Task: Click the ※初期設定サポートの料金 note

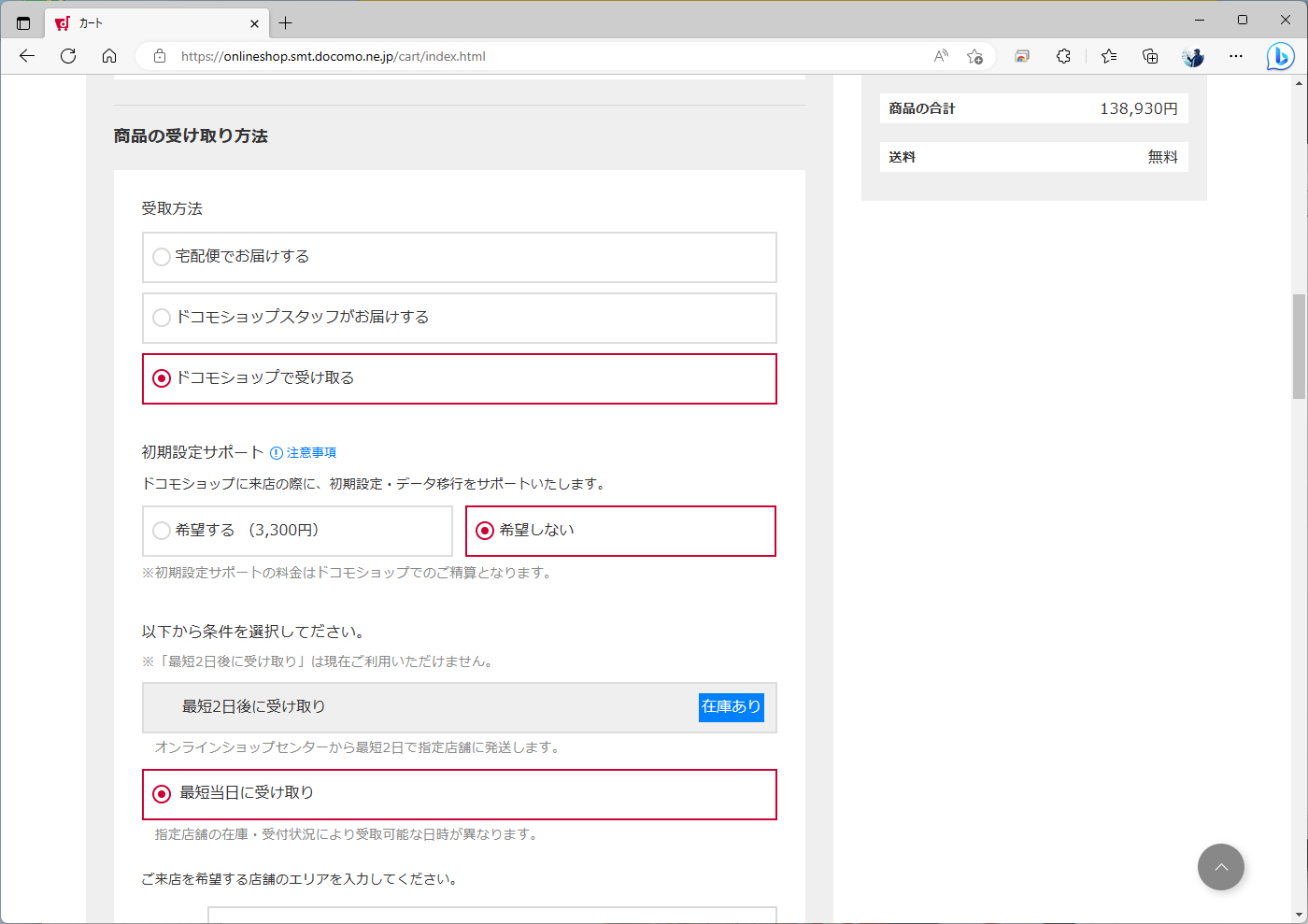Action: pyautogui.click(x=348, y=573)
